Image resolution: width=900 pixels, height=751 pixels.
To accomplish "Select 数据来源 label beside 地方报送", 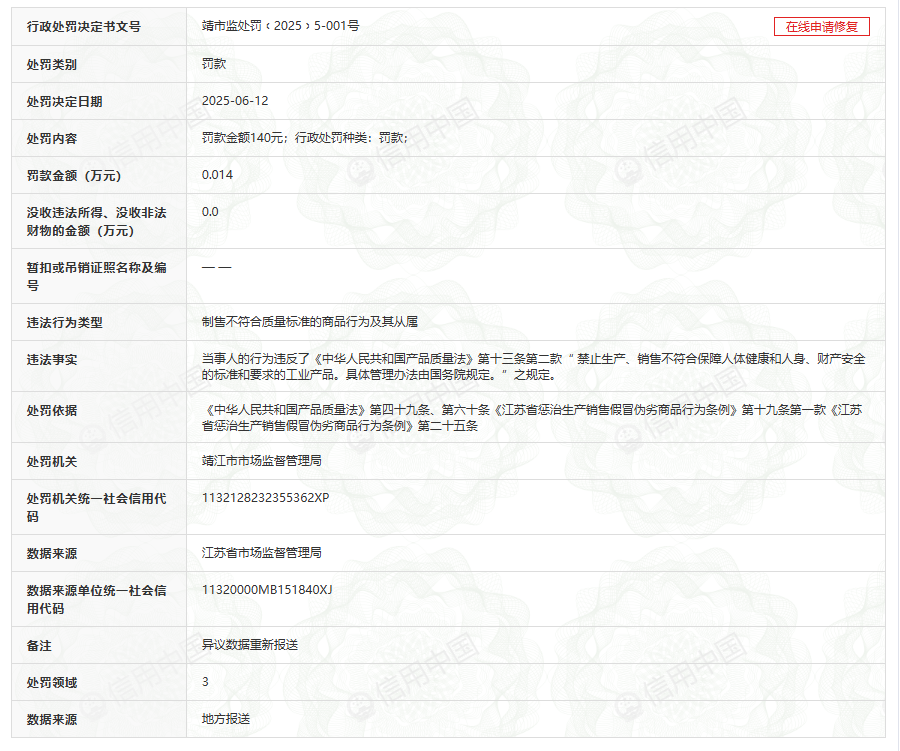I will click(52, 719).
